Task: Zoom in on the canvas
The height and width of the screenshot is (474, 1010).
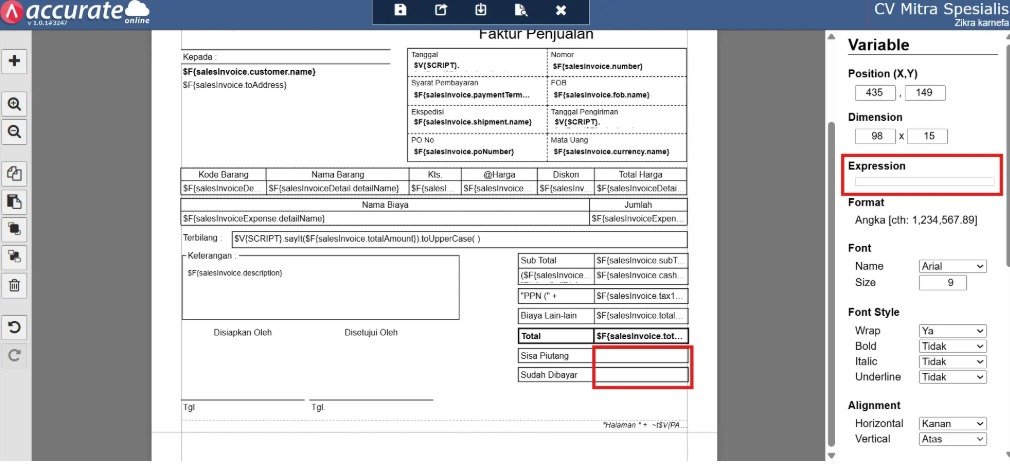Action: click(x=14, y=104)
